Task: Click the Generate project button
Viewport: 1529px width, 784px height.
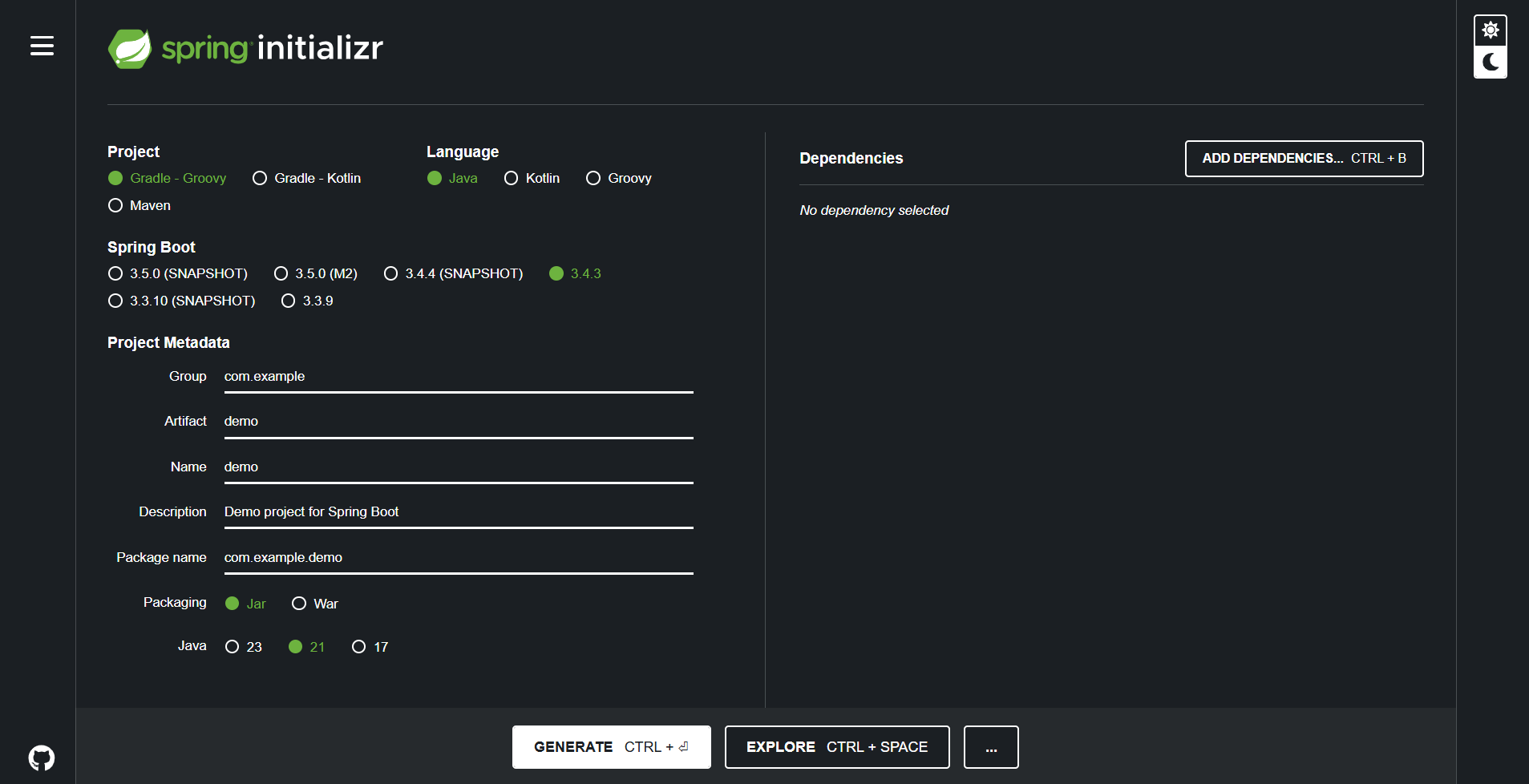Action: pyautogui.click(x=612, y=747)
